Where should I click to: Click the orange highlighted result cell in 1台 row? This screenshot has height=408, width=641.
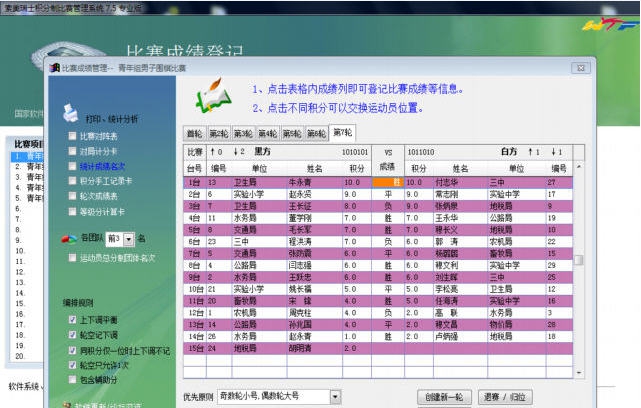(388, 182)
